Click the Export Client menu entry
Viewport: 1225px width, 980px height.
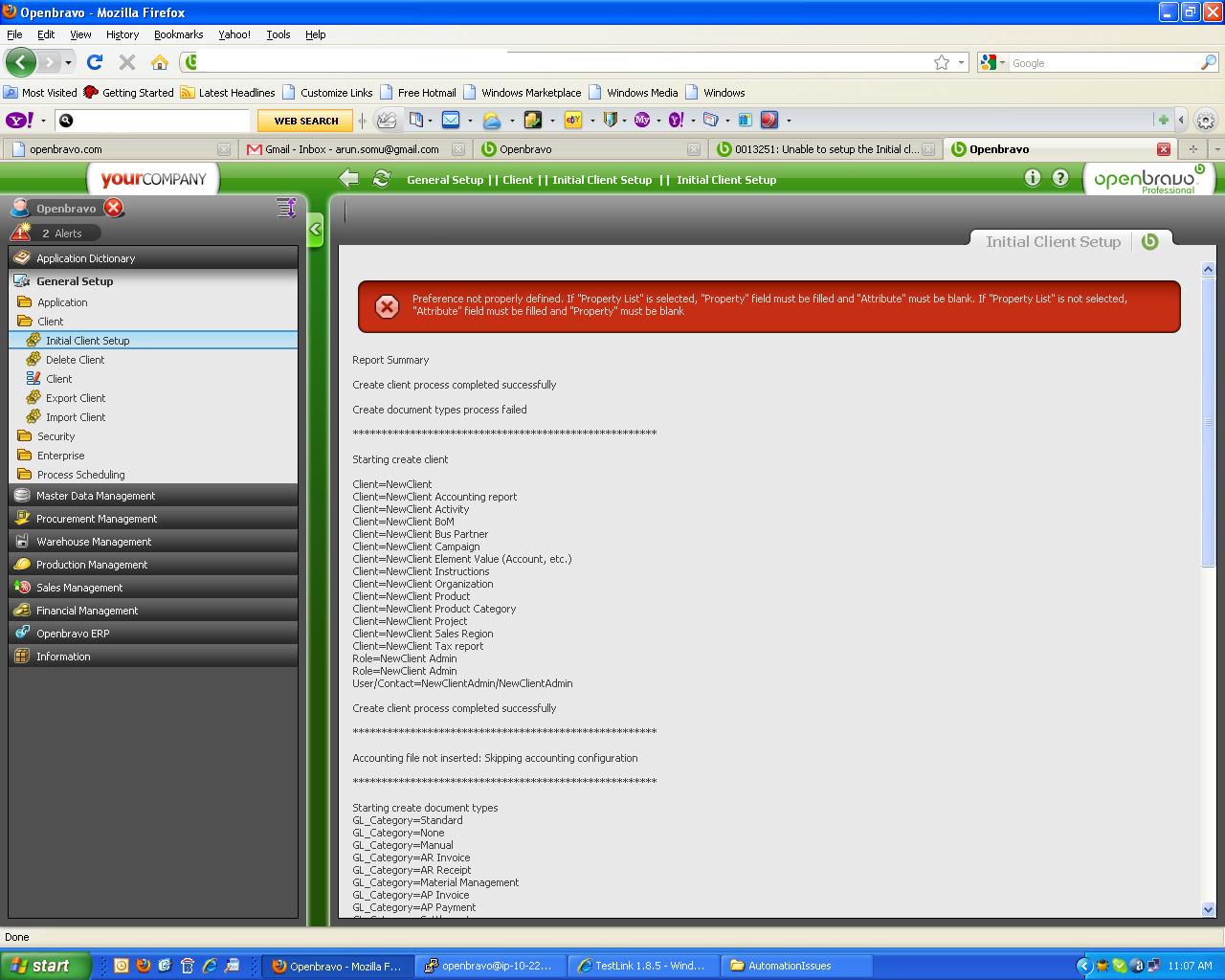point(76,398)
